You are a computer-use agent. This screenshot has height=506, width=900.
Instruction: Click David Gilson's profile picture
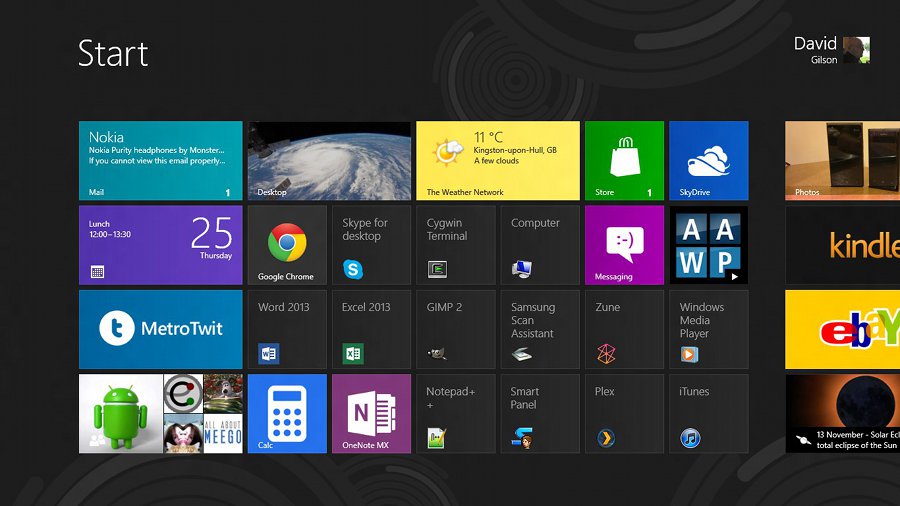tap(856, 50)
